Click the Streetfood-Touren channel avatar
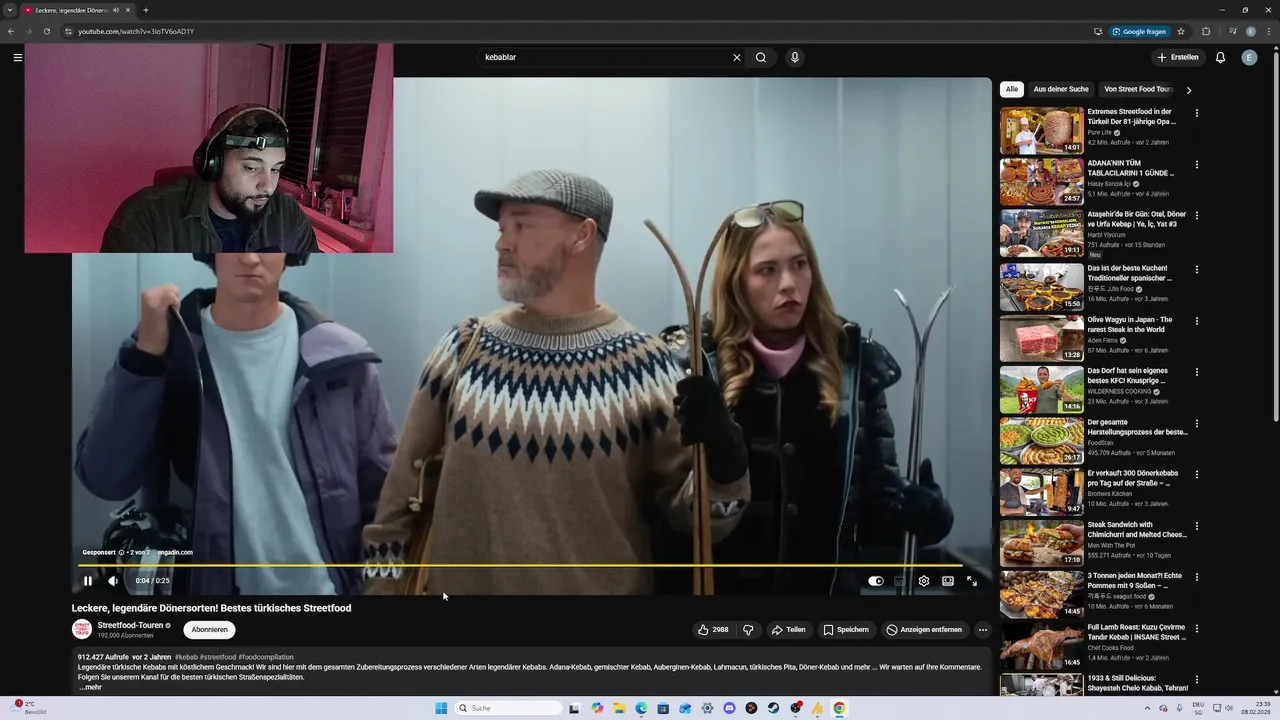 pos(82,629)
